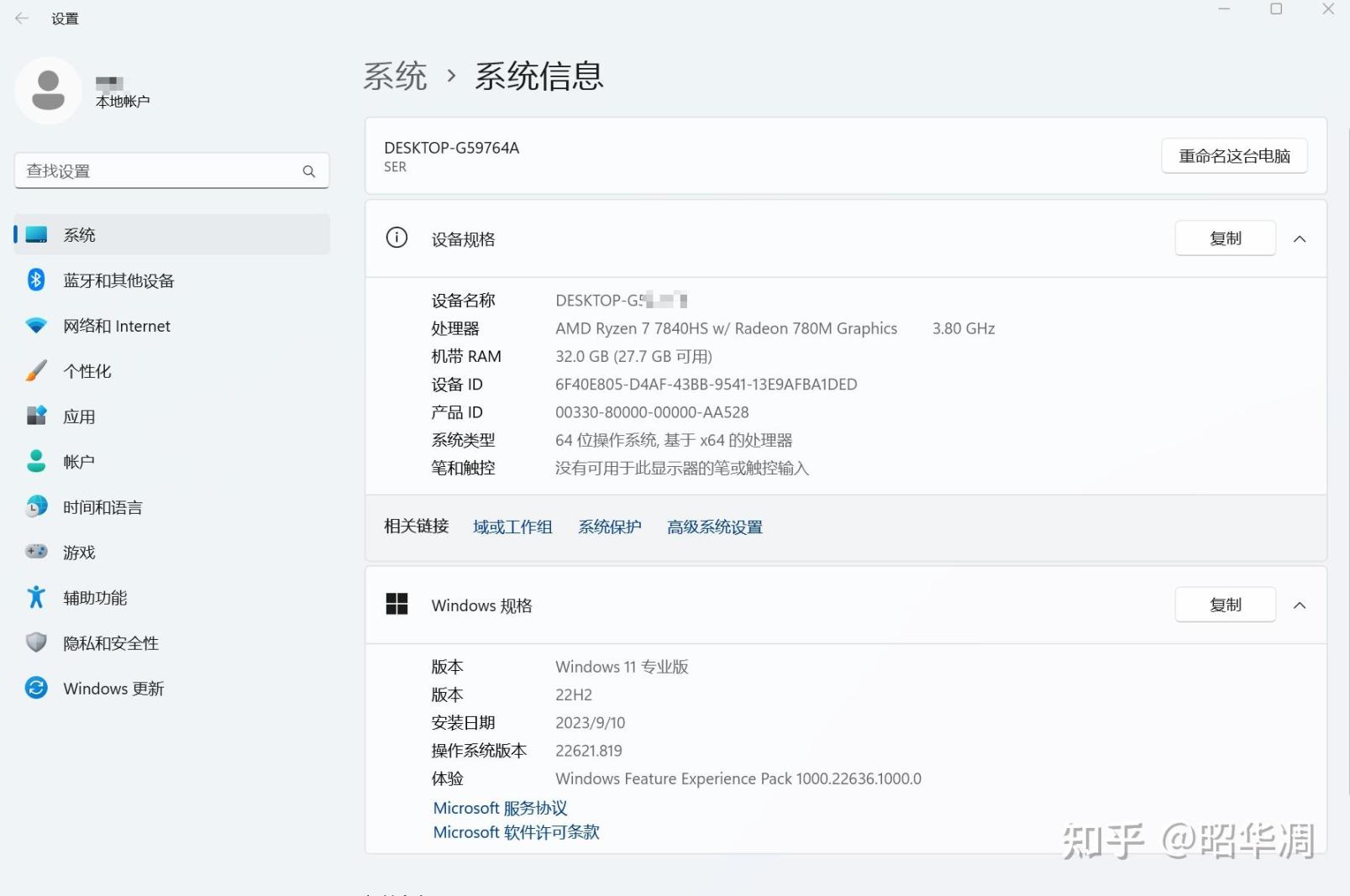Viewport: 1350px width, 896px height.
Task: Click the 3.80 GHz processor speed
Action: (x=964, y=328)
